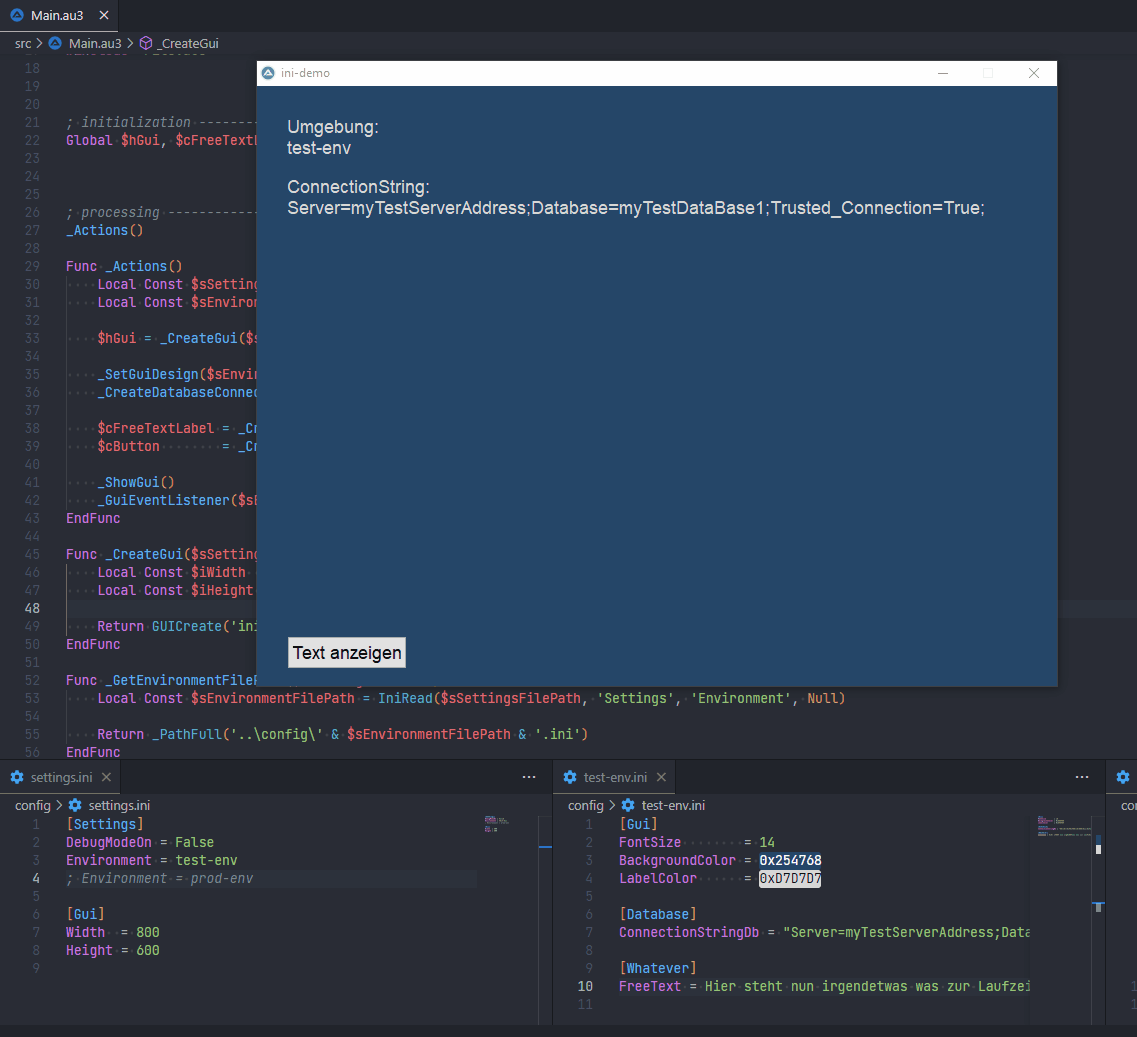Open More Actions menu for settings.ini editor group
The width and height of the screenshot is (1137, 1037).
pos(529,777)
